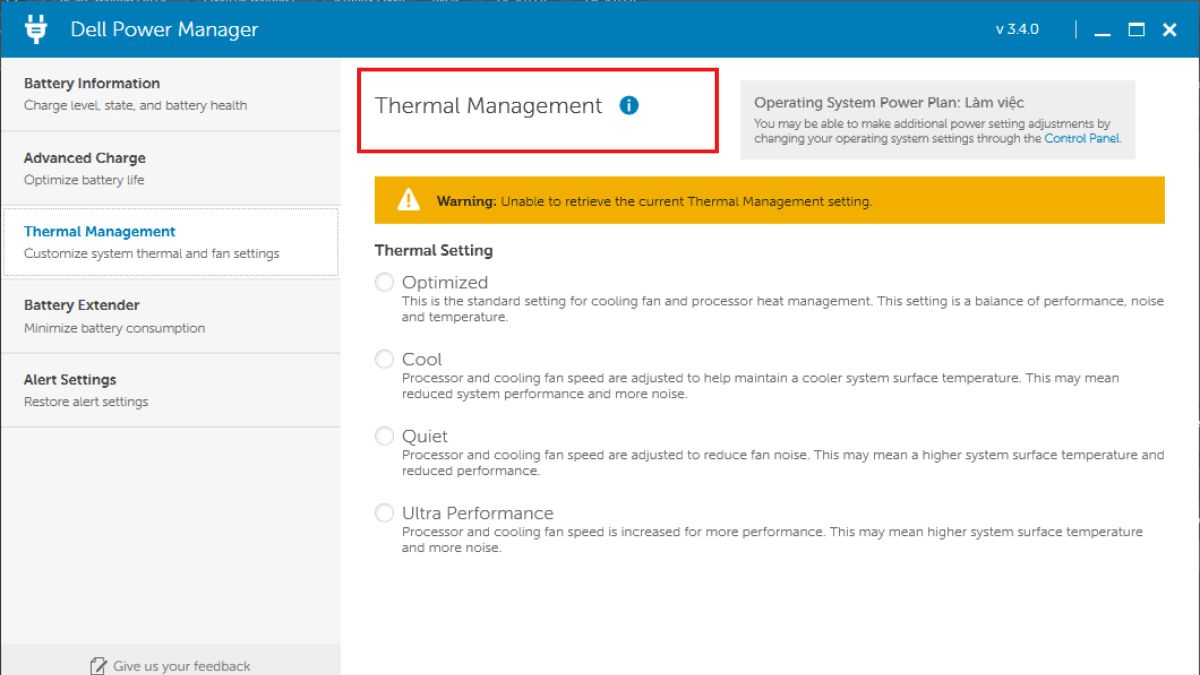This screenshot has width=1200, height=675.
Task: Maximize the Dell Power Manager window
Action: tap(1136, 30)
